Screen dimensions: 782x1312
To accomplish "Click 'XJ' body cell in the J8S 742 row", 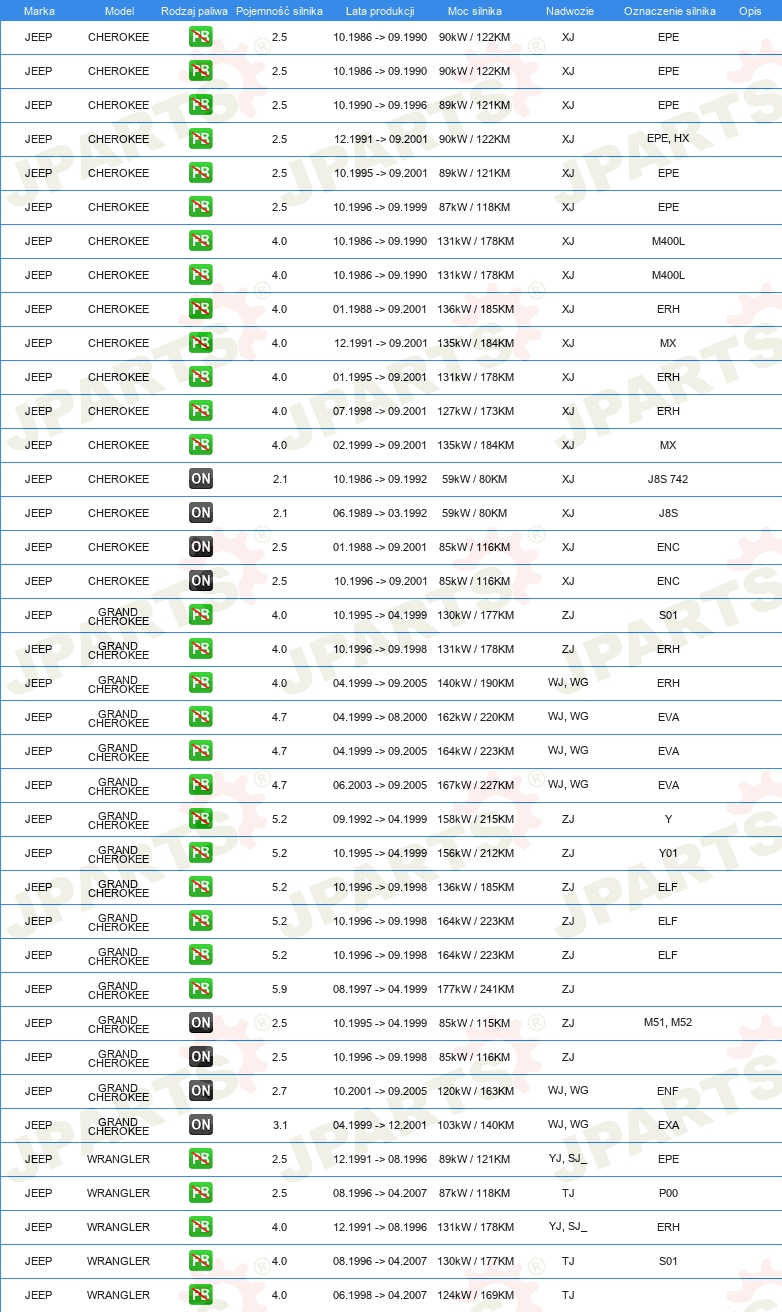I will [x=568, y=479].
